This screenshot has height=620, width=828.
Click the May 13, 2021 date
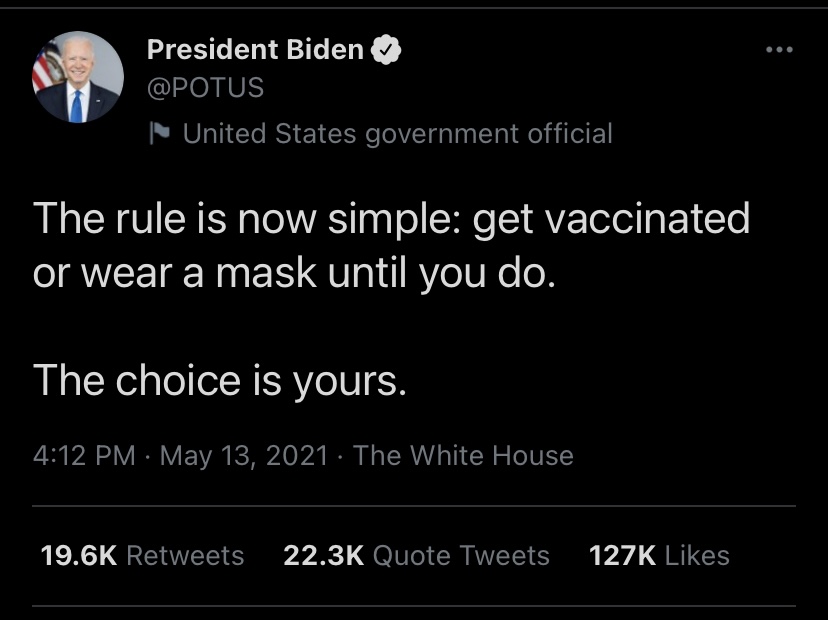pyautogui.click(x=244, y=456)
